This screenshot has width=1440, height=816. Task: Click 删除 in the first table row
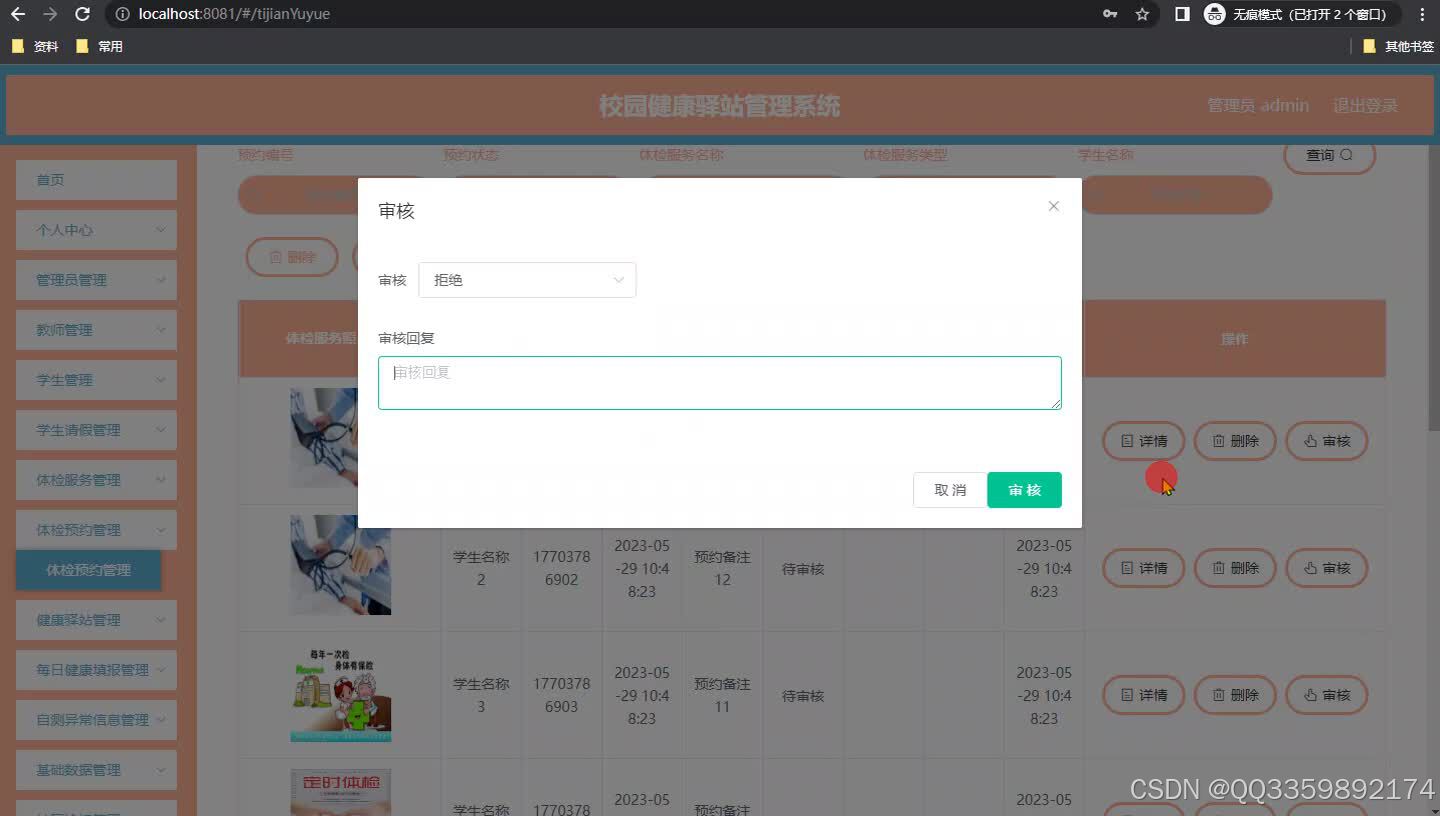tap(1235, 441)
